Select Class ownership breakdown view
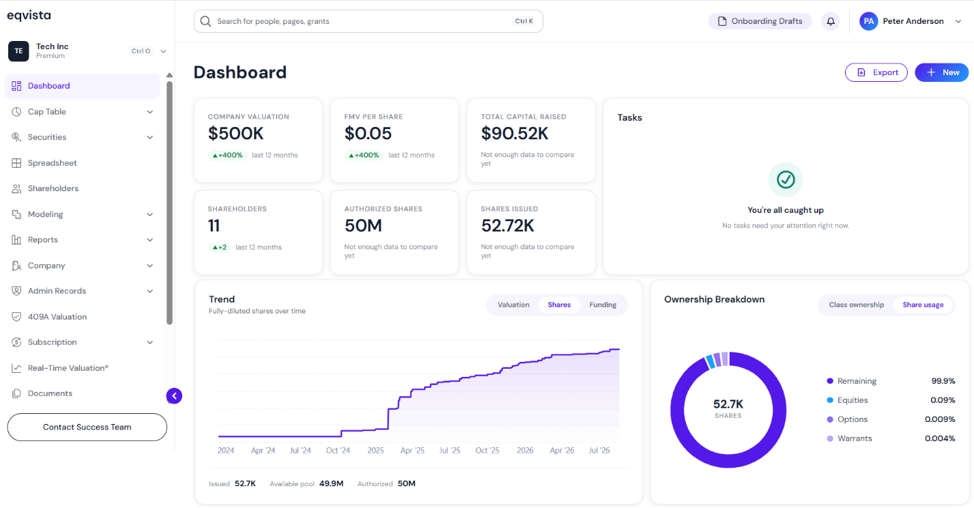Screen dimensions: 974x508 (856, 305)
